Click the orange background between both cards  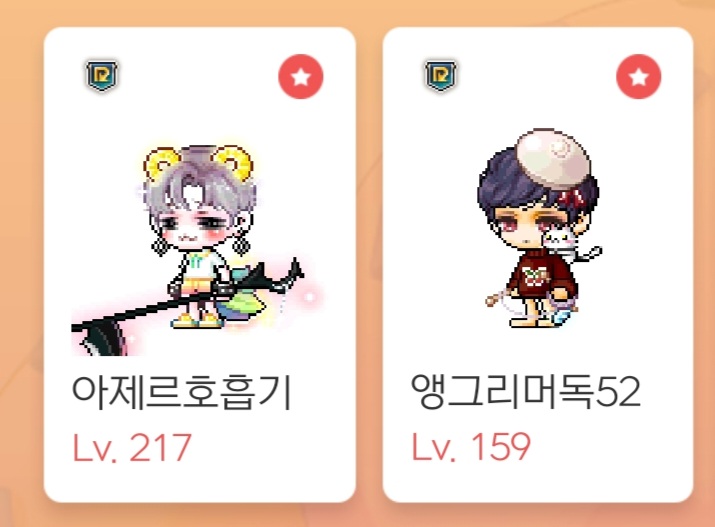pos(369,264)
